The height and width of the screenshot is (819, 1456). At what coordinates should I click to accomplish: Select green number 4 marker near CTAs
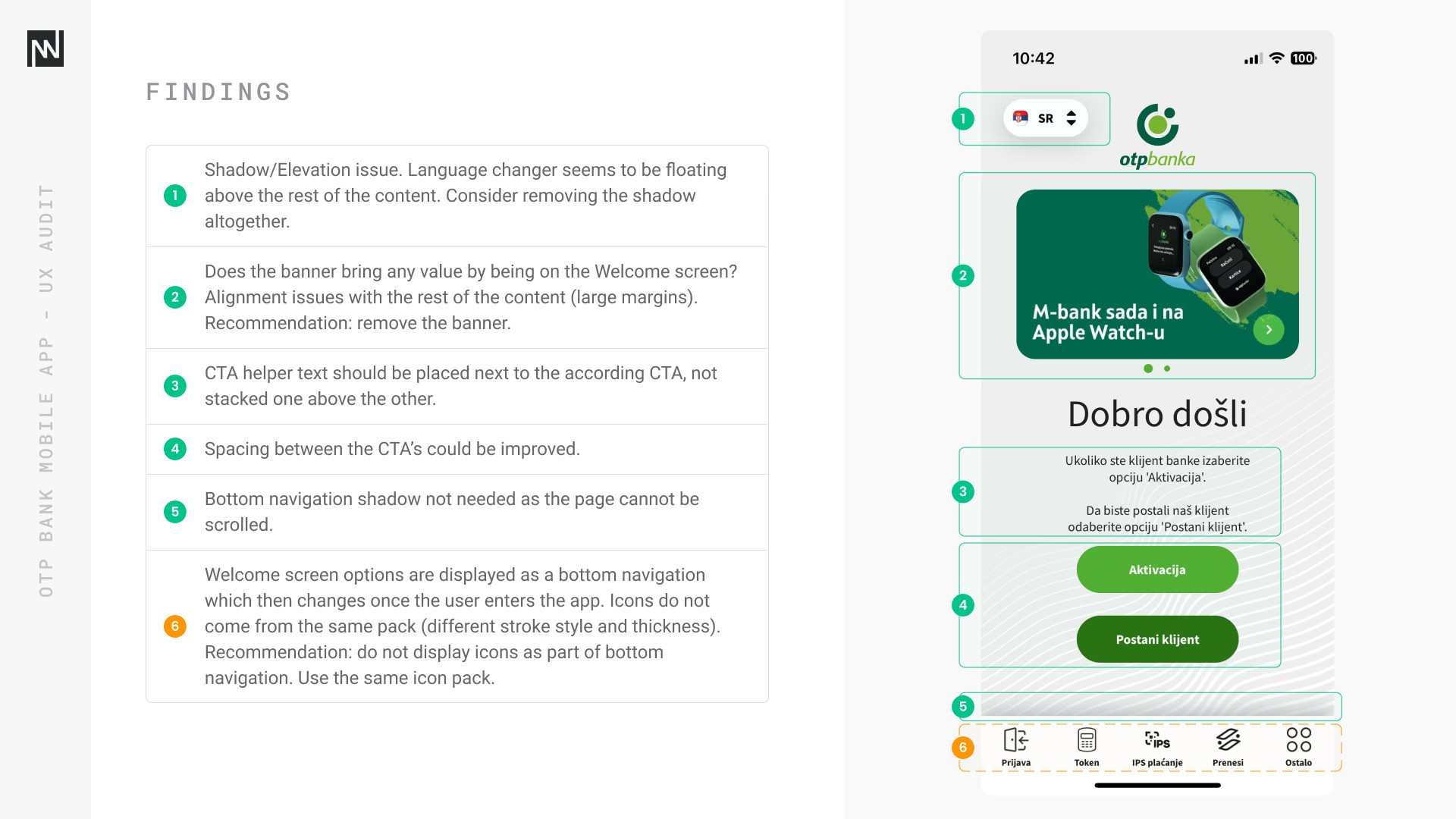click(x=963, y=605)
